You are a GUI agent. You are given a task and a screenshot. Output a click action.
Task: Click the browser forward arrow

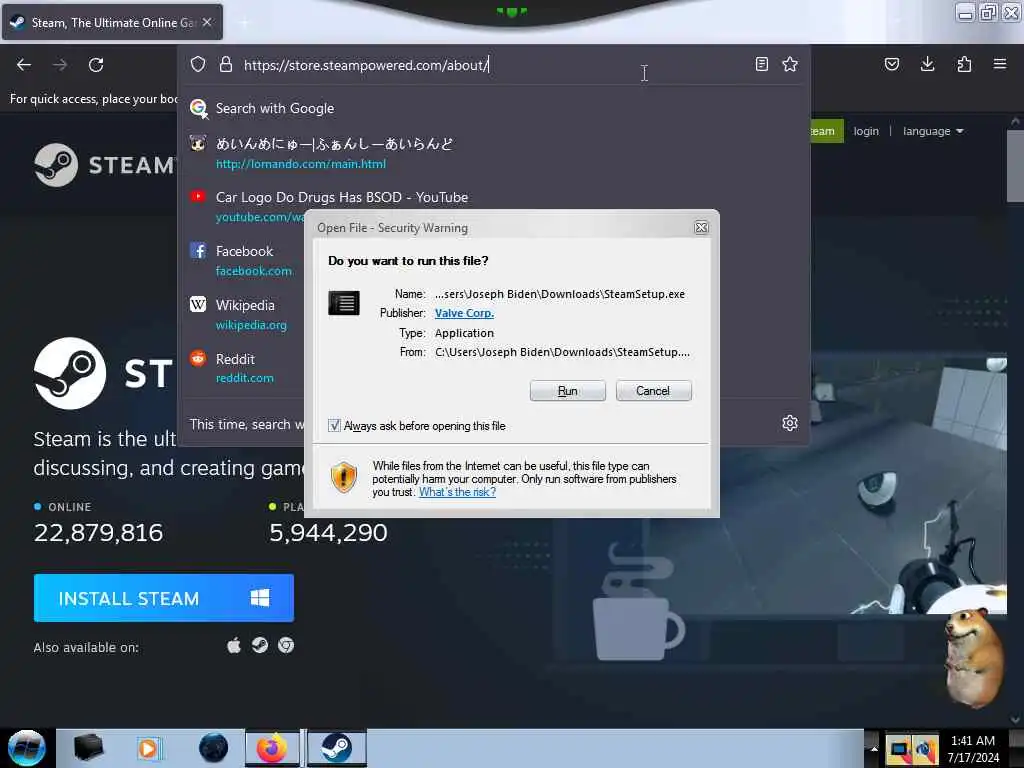pos(59,65)
